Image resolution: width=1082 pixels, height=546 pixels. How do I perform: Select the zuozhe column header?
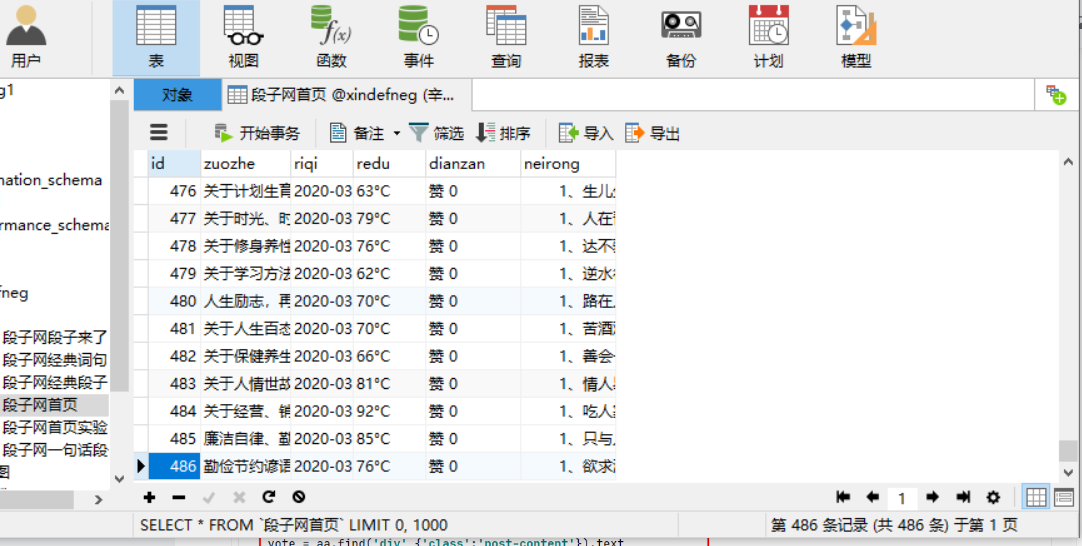(x=245, y=164)
